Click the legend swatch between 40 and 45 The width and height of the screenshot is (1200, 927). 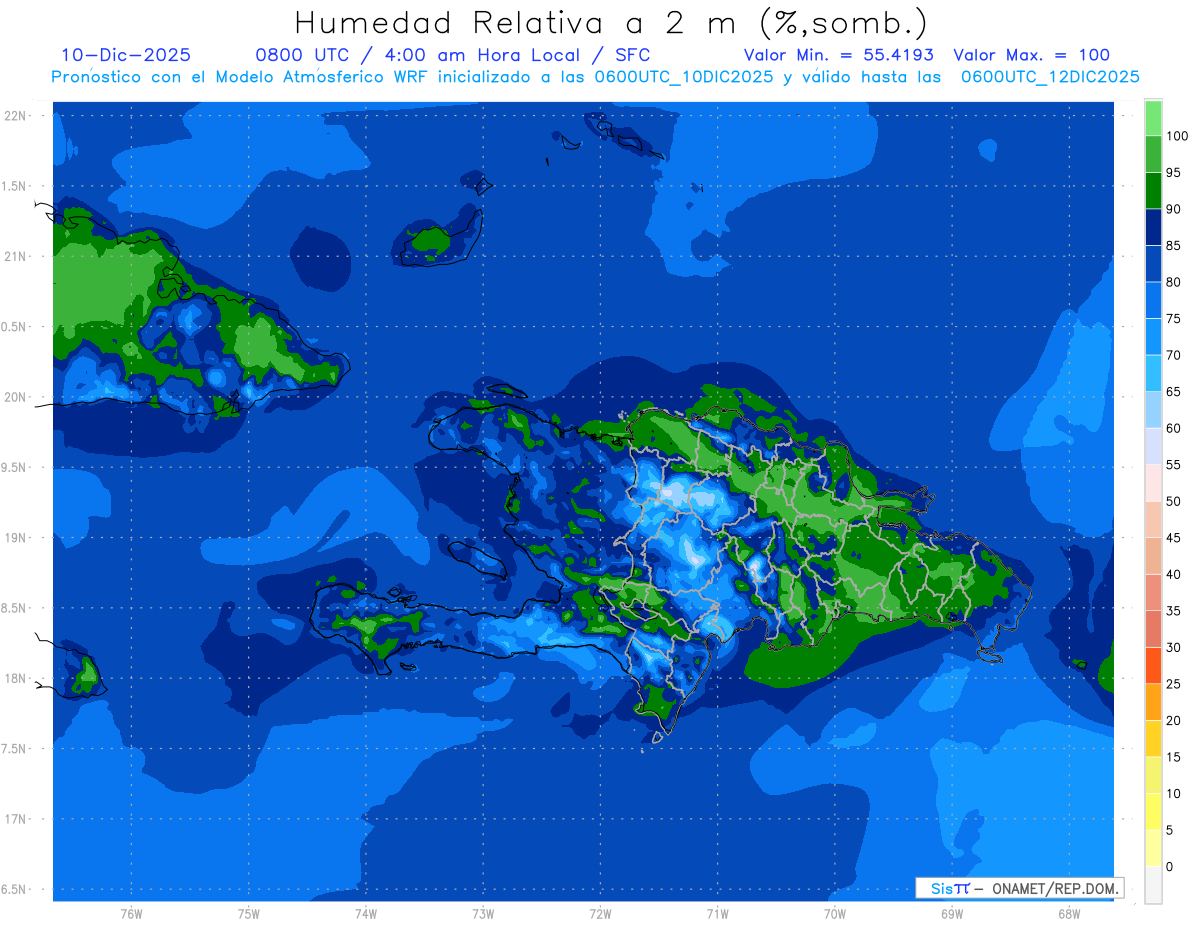pos(1153,556)
